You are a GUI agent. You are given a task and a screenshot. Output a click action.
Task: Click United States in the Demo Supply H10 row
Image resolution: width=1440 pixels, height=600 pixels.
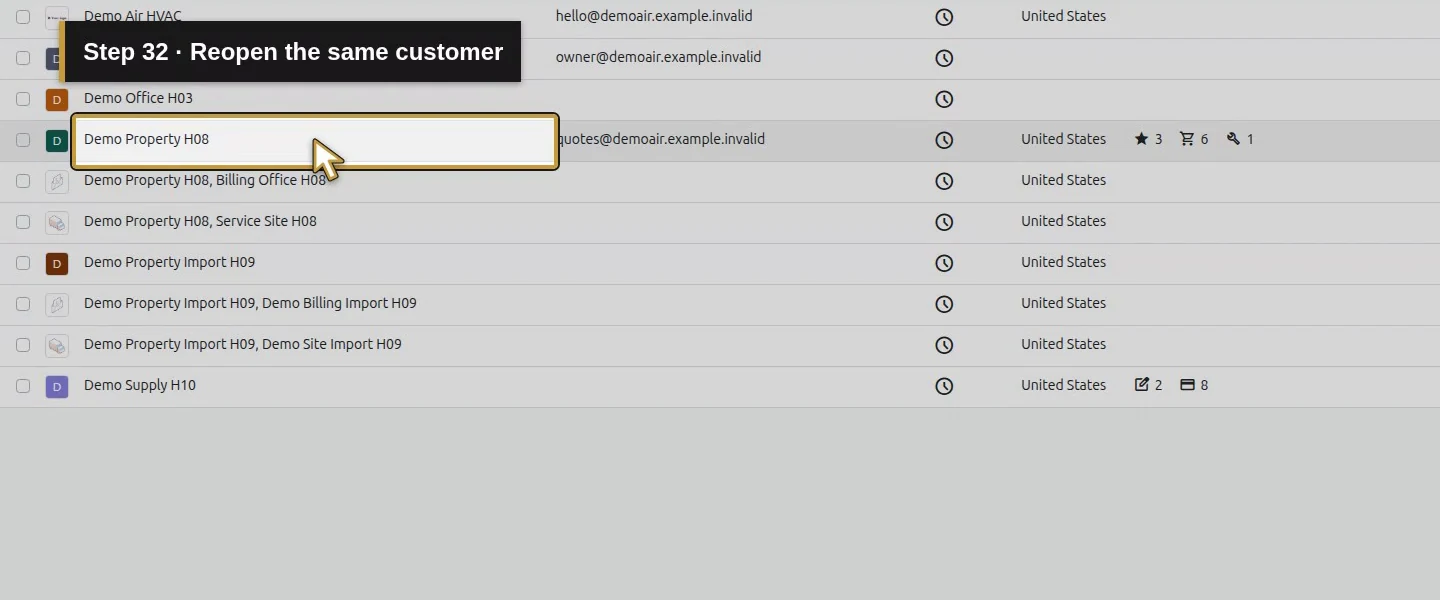[x=1063, y=385]
